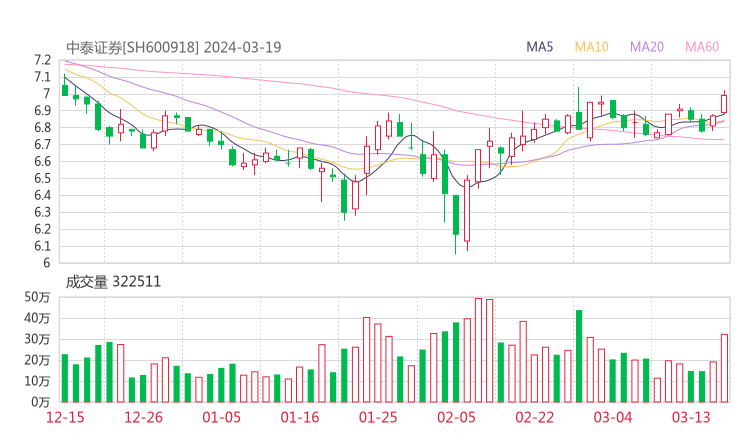
Task: Click the 7.2 price axis label
Action: tap(42, 60)
